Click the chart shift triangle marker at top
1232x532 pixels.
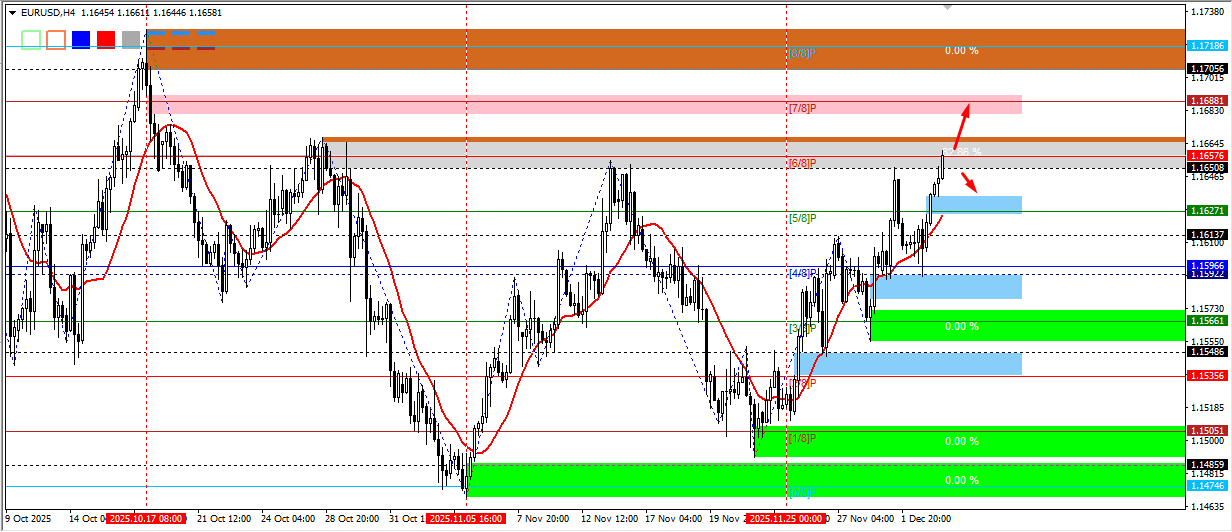(948, 7)
